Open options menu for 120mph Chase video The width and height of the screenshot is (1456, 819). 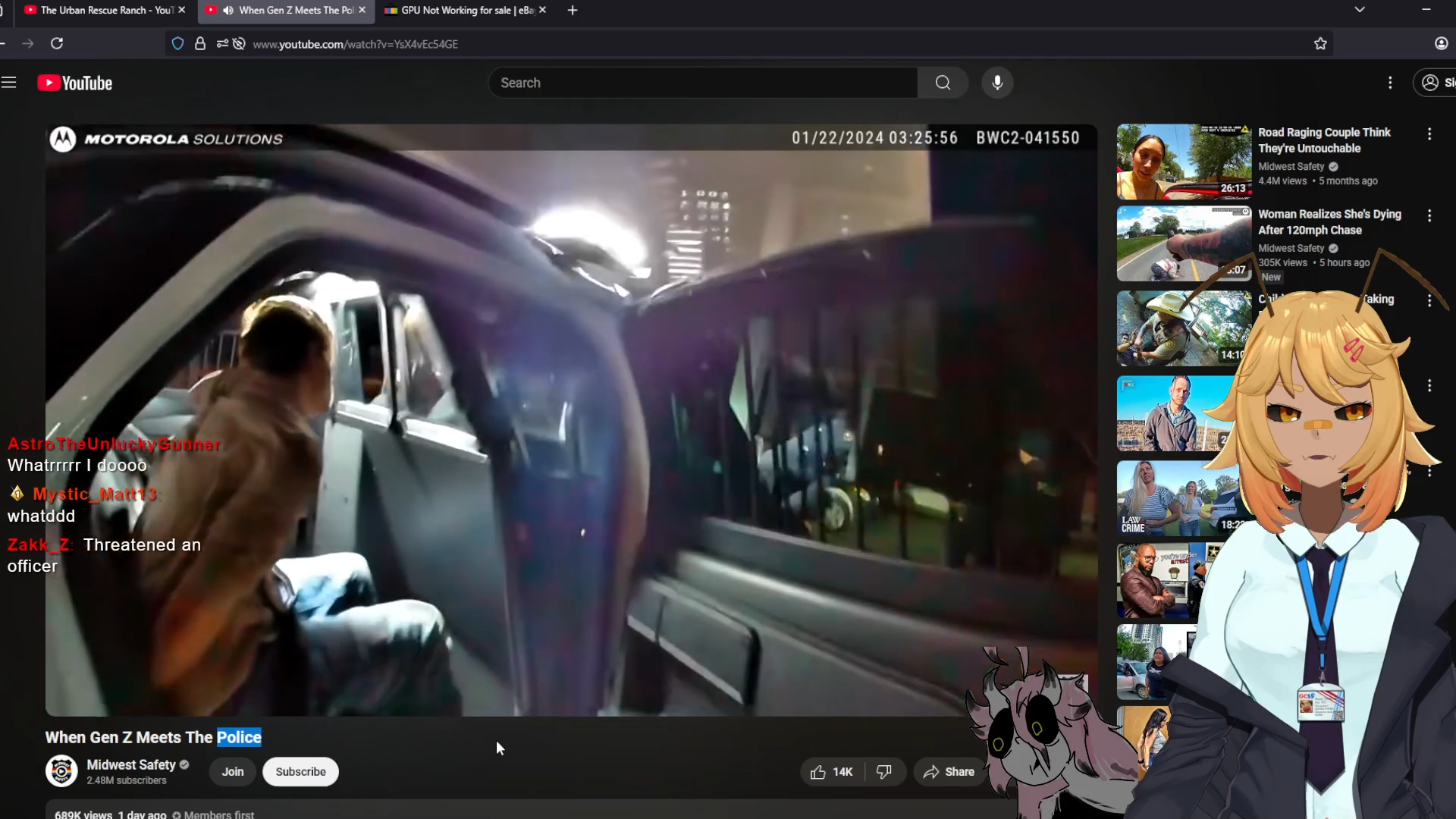coord(1429,216)
